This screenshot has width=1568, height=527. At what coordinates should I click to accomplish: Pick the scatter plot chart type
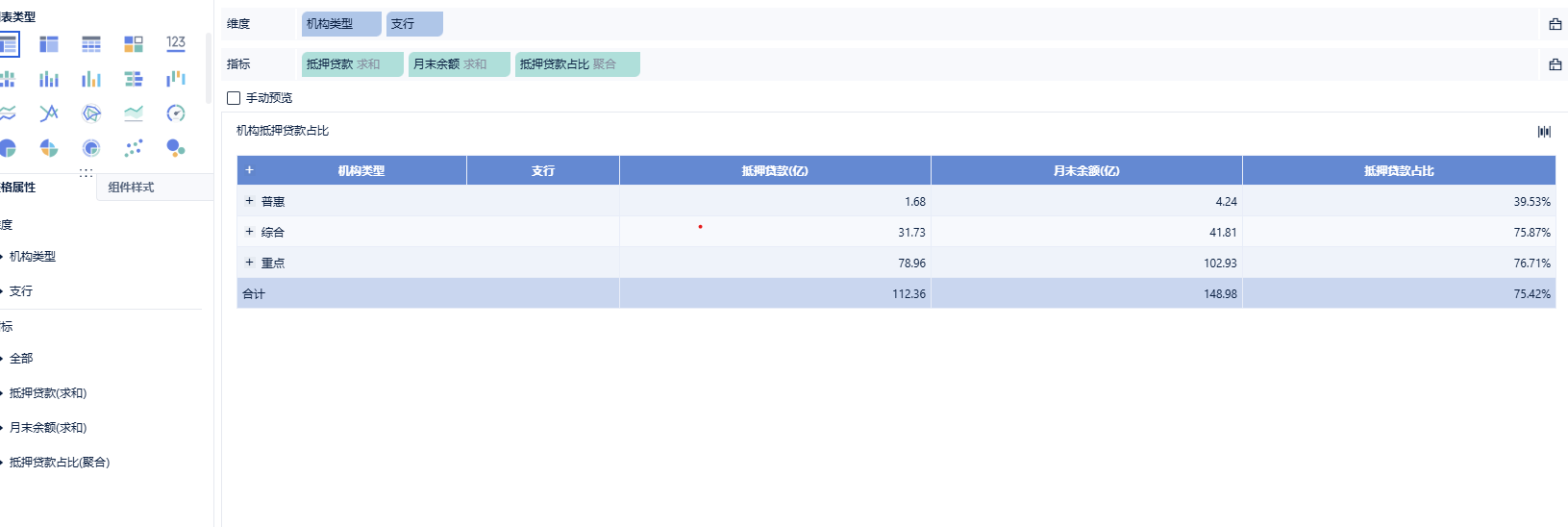134,148
